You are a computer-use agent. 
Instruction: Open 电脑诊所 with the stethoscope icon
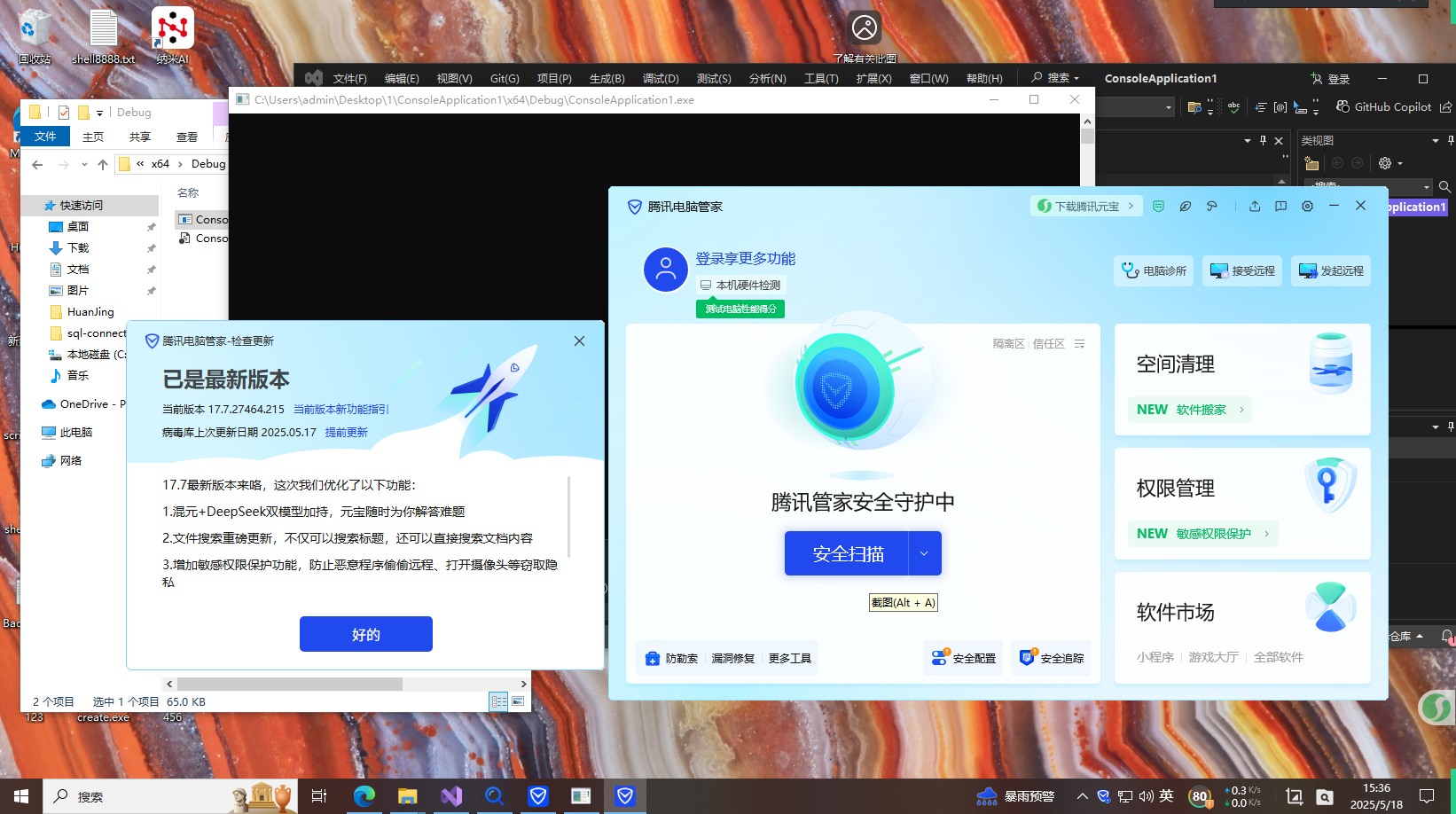(1154, 270)
